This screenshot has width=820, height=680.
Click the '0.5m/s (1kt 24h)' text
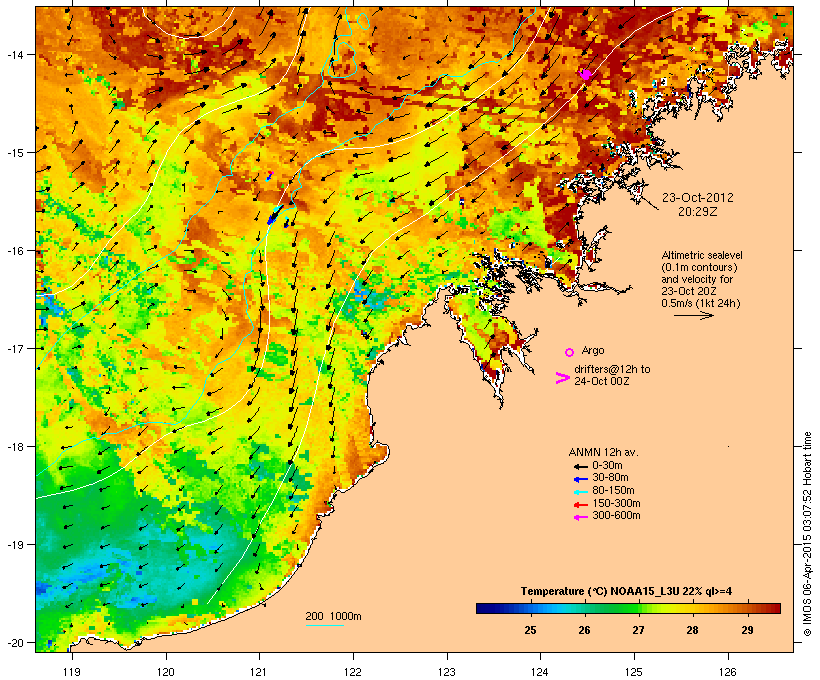tap(701, 303)
